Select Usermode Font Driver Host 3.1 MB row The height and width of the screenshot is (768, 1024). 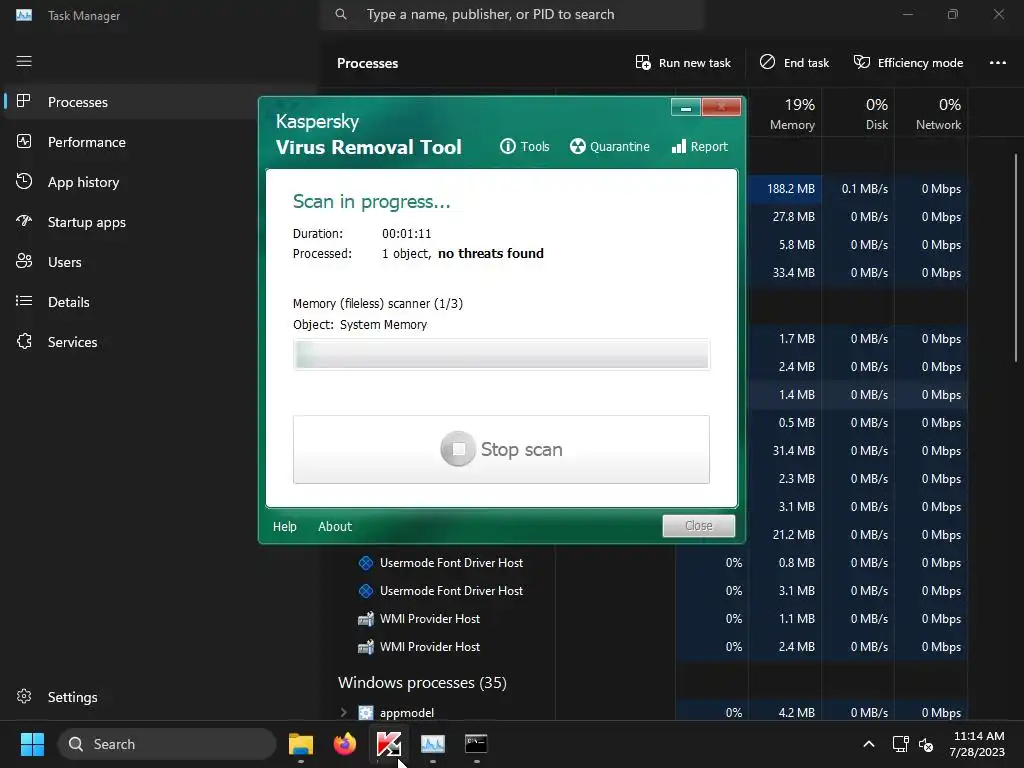(653, 591)
